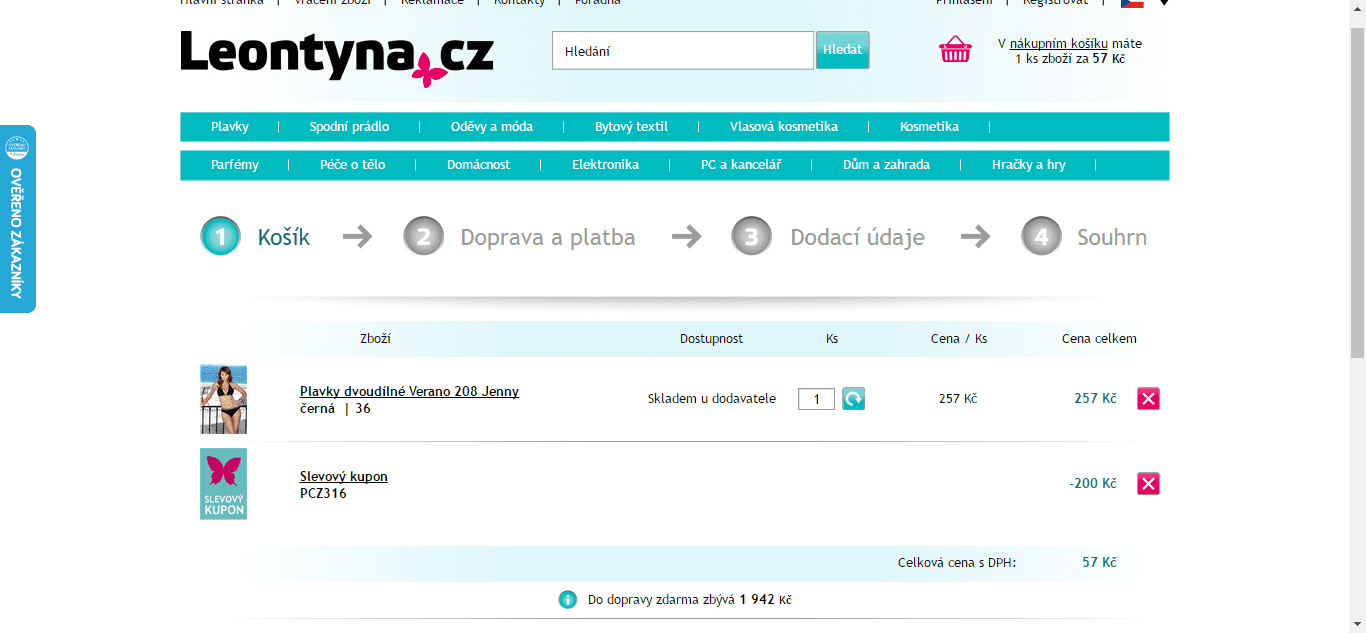1366x633 pixels.
Task: Click the info icon beside free shipping note
Action: click(567, 600)
